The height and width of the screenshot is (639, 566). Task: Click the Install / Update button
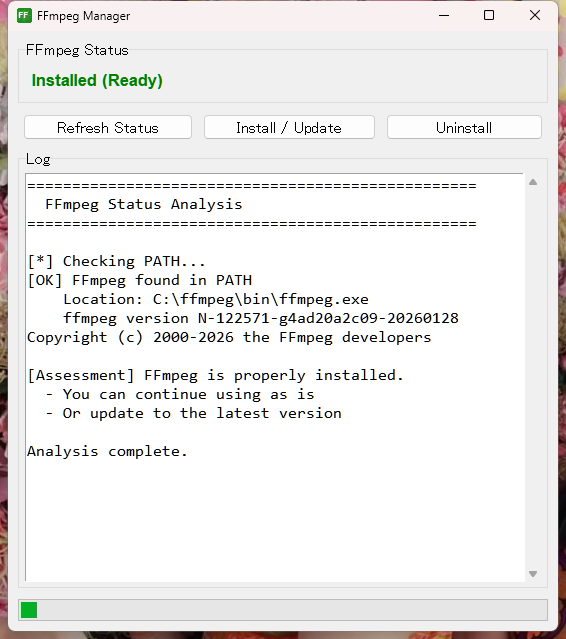click(289, 128)
